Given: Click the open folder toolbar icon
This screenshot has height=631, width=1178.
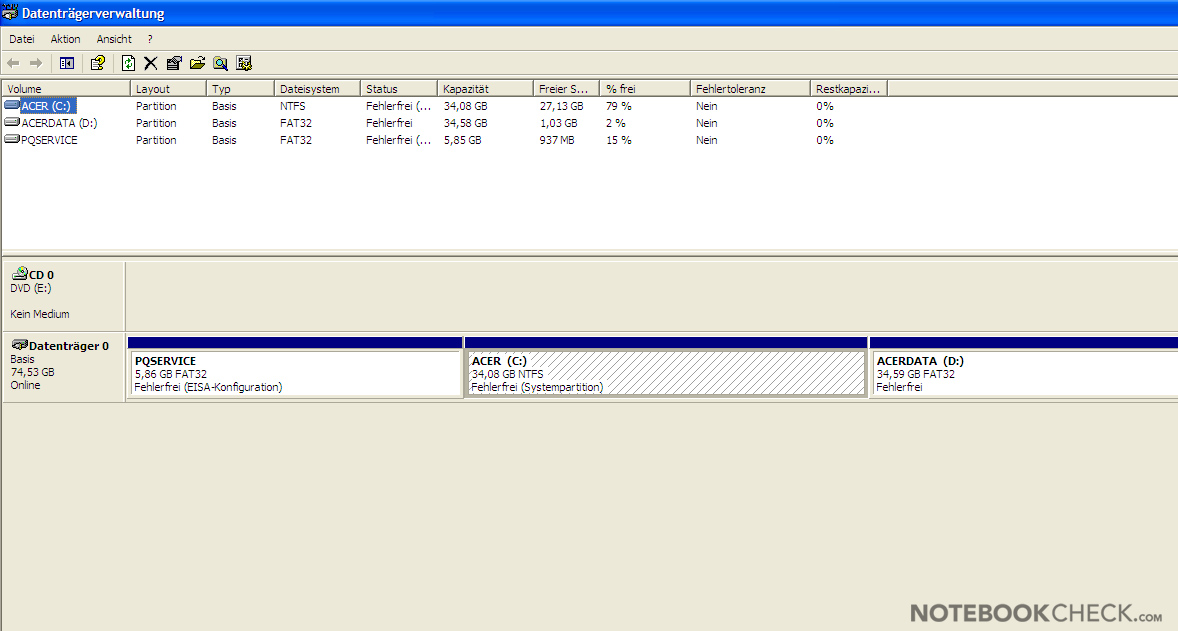Looking at the screenshot, I should [198, 63].
